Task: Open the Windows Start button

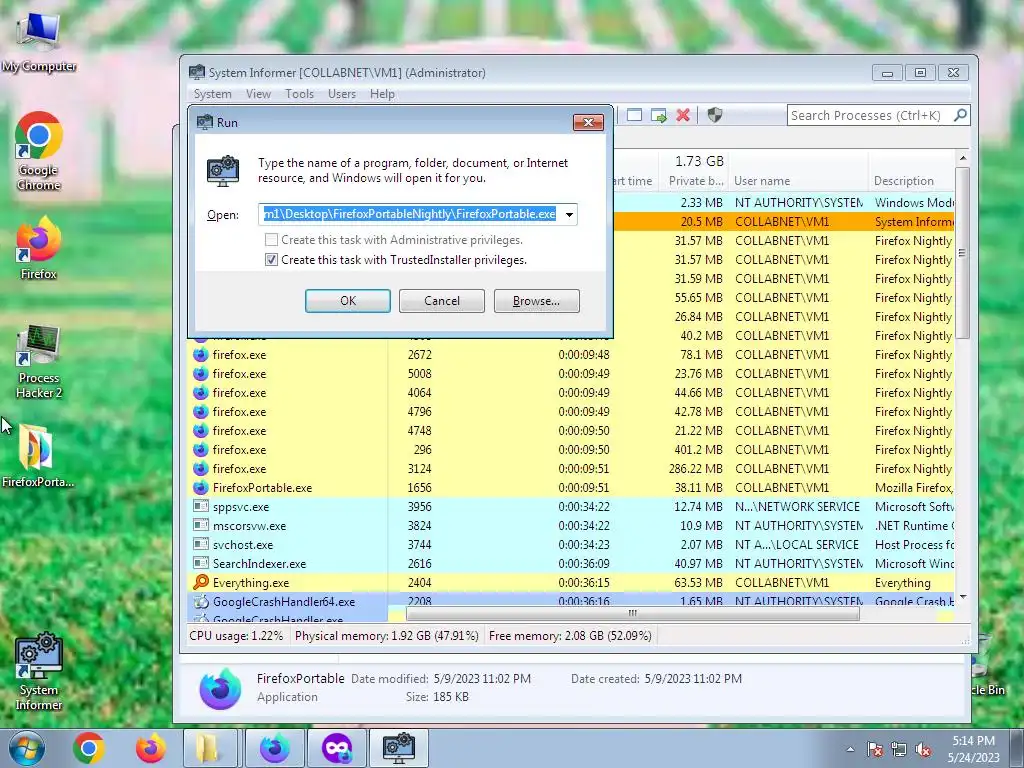Action: 27,748
